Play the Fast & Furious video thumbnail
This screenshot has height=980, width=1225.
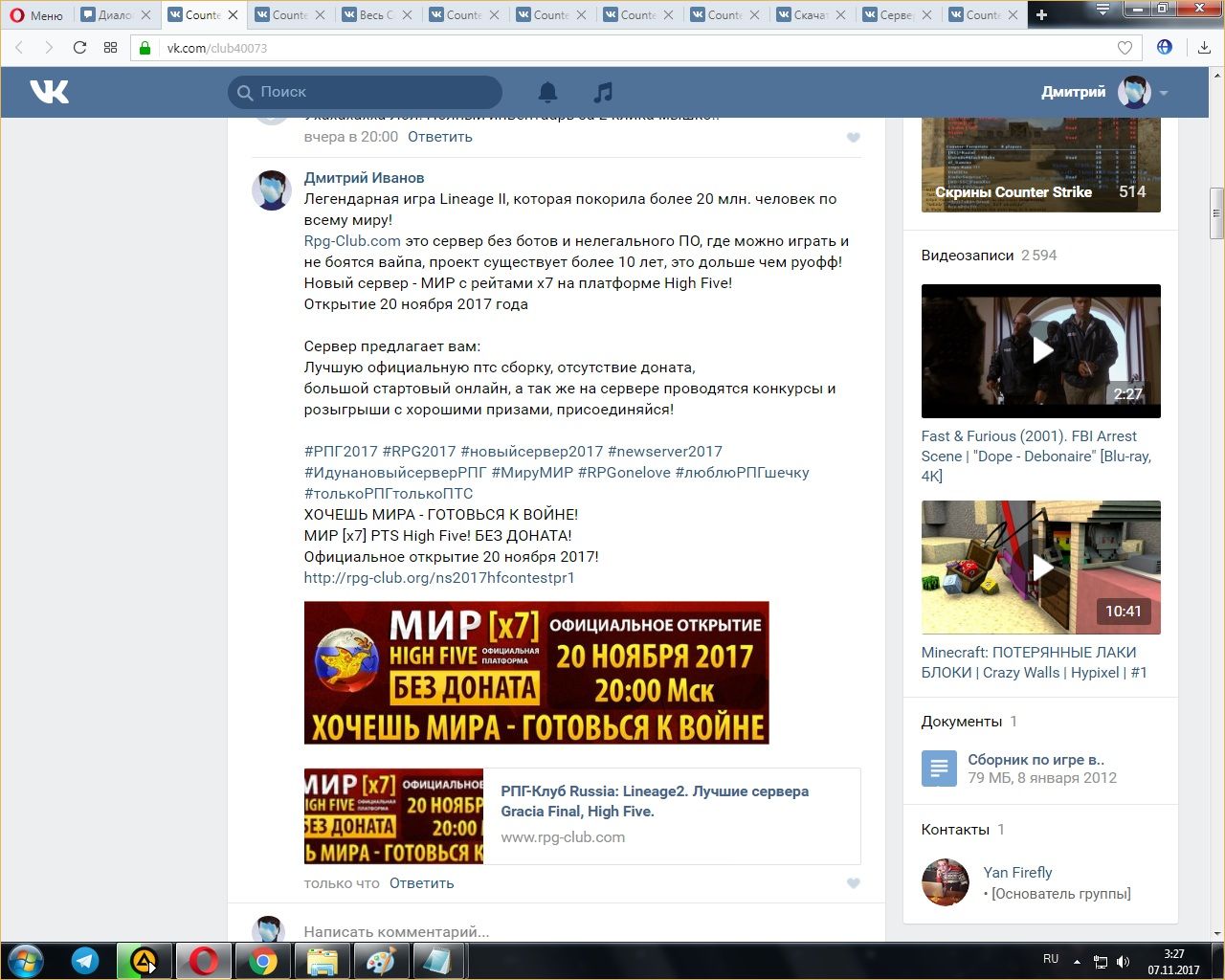1041,350
